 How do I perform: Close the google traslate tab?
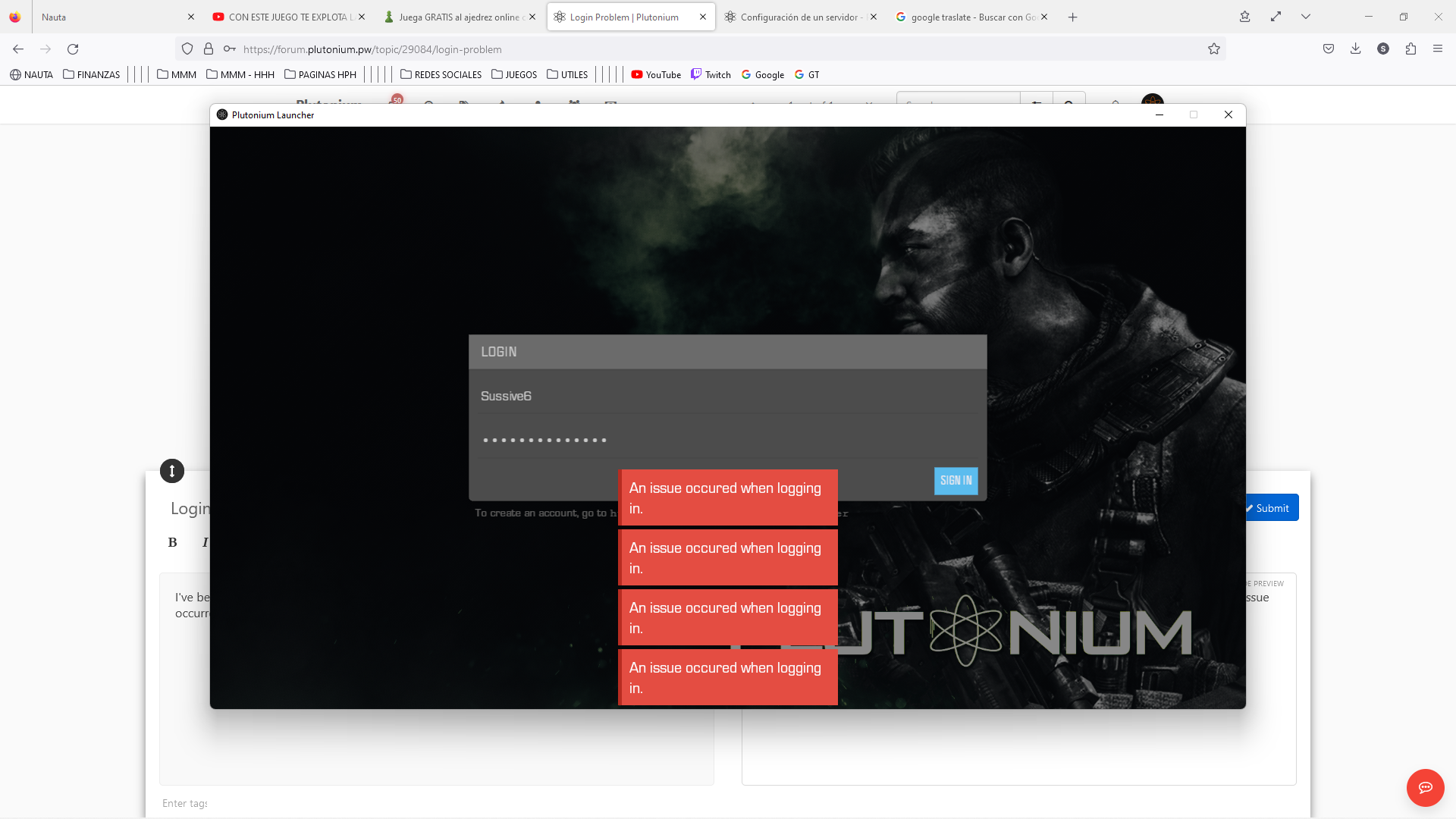[x=1044, y=17]
